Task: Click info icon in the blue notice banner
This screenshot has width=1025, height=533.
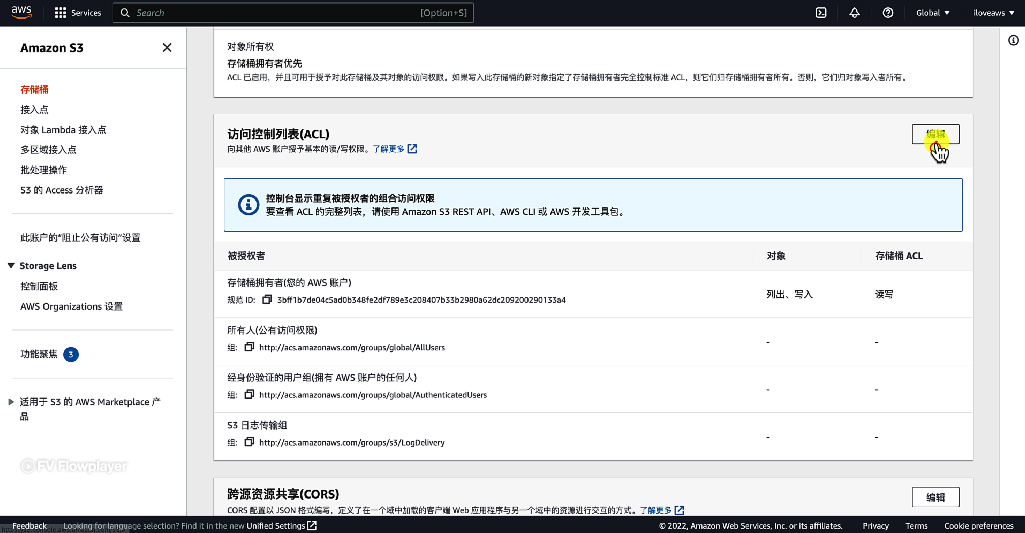Action: [248, 205]
